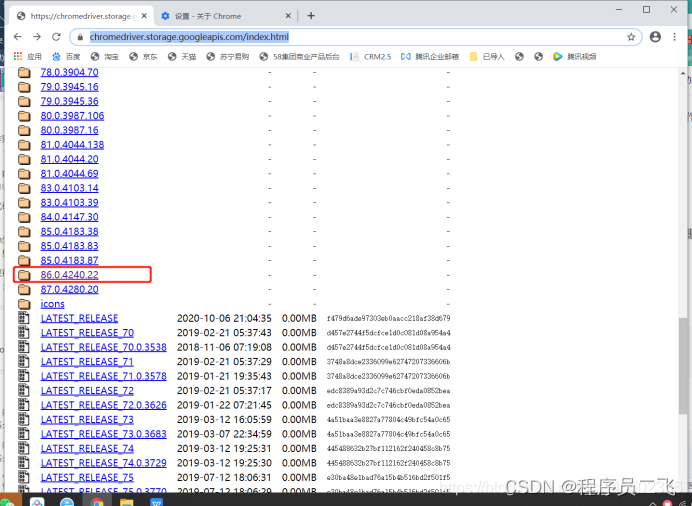Open the LATEST_RELEASE_74 file link

pos(87,449)
